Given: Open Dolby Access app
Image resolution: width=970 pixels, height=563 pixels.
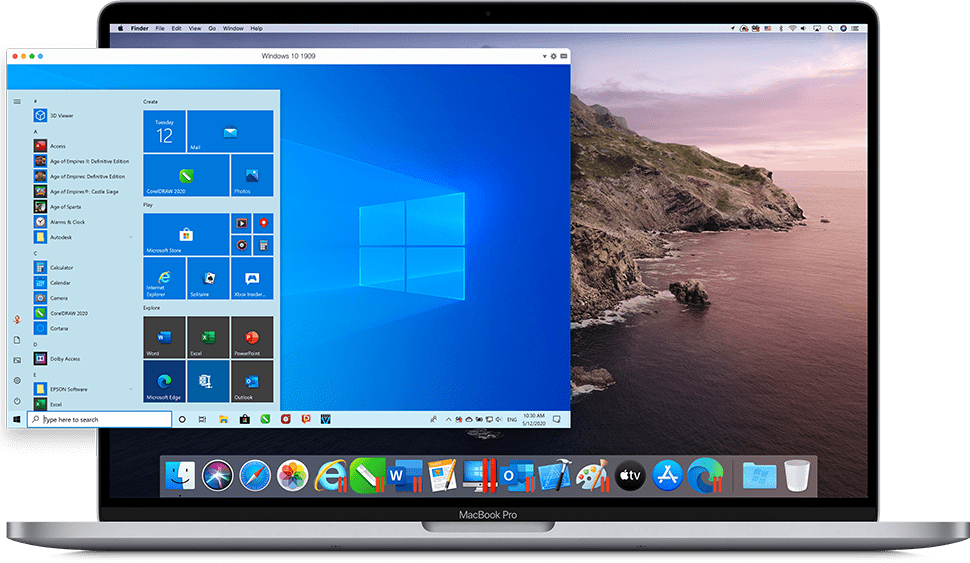Looking at the screenshot, I should [x=58, y=359].
